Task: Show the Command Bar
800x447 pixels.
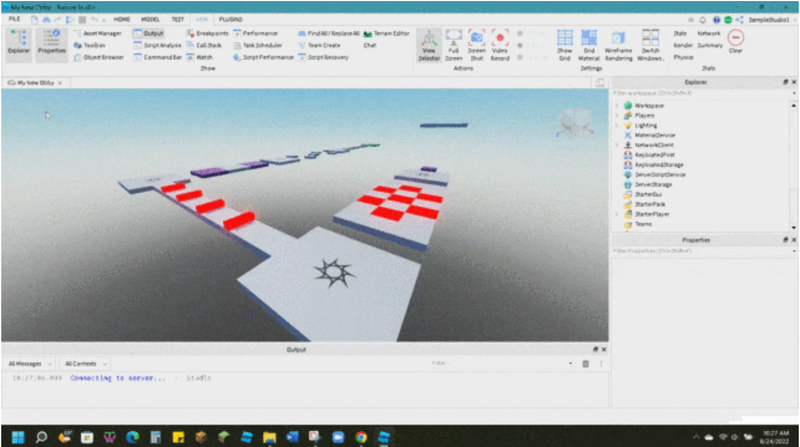Action: pyautogui.click(x=158, y=57)
